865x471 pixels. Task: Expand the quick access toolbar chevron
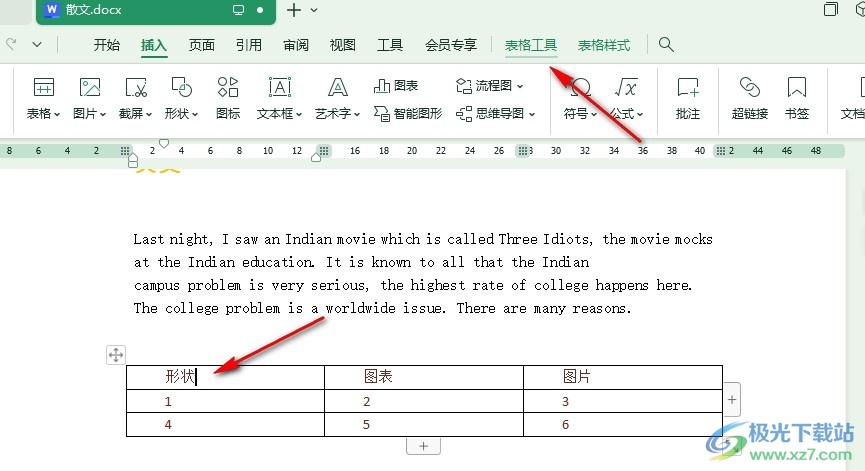(x=37, y=44)
